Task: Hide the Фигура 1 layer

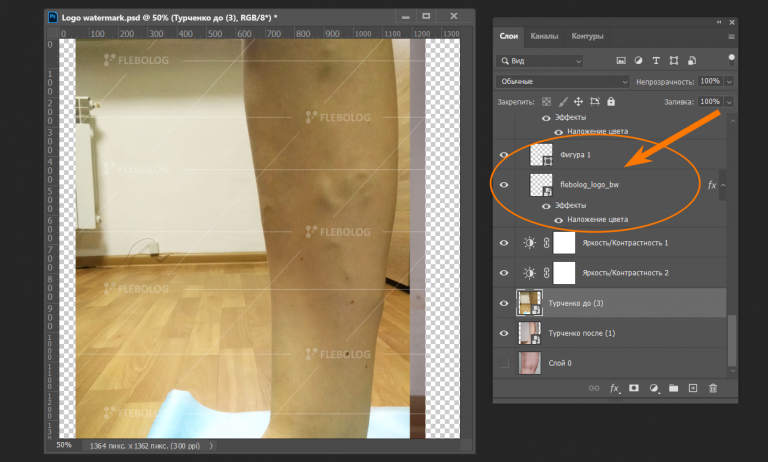Action: point(504,155)
